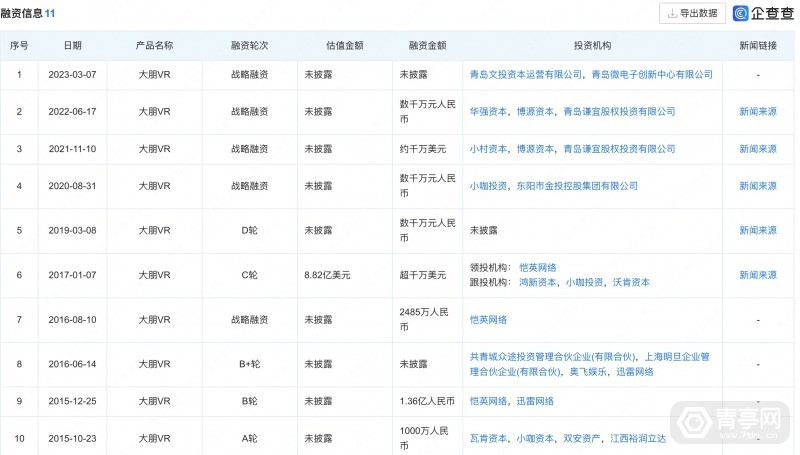The image size is (800, 455).
Task: Click the 序号 column header
Action: click(19, 45)
